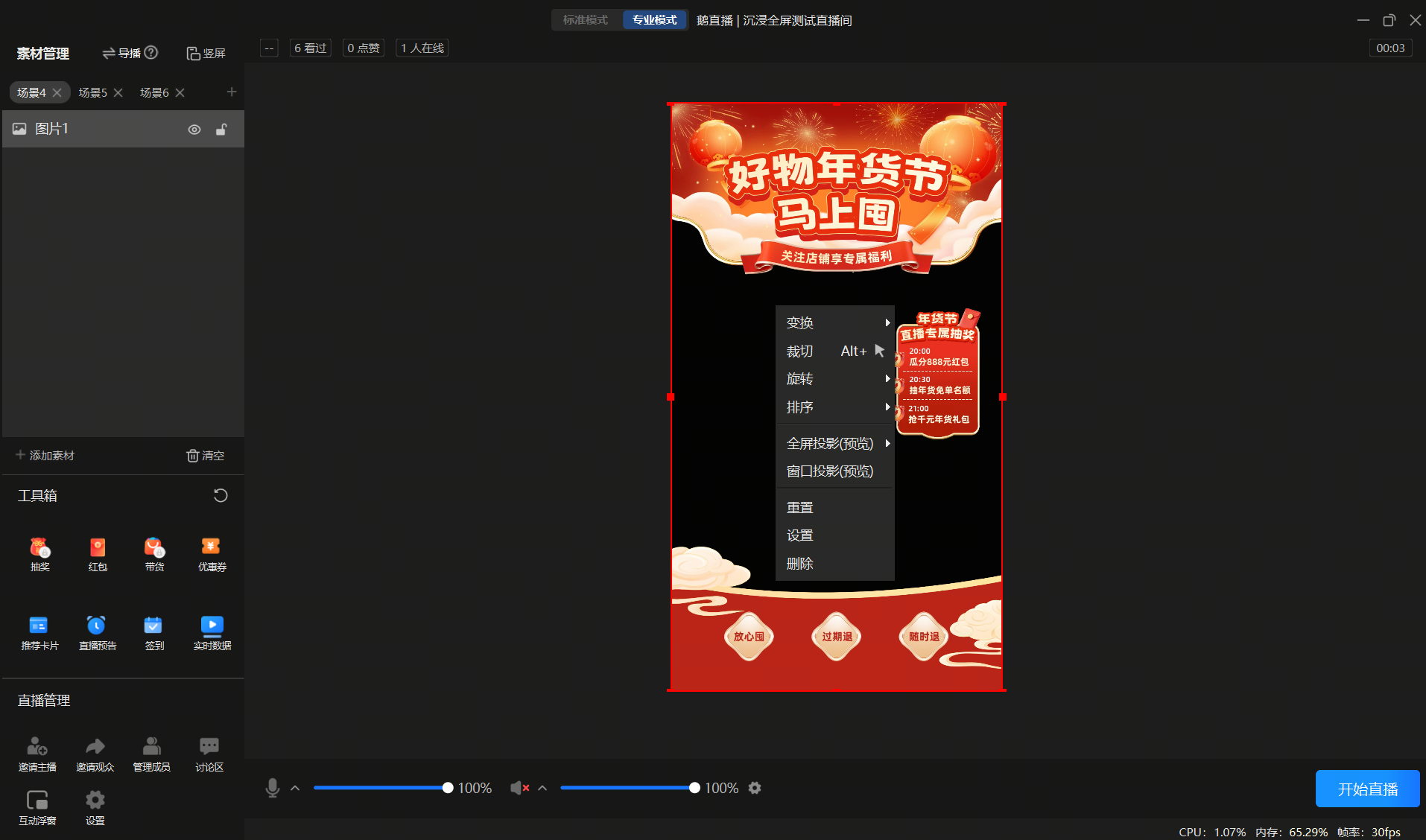Screen dimensions: 1426x840
Task: Expand the 旋转 submenu
Action: [x=835, y=379]
